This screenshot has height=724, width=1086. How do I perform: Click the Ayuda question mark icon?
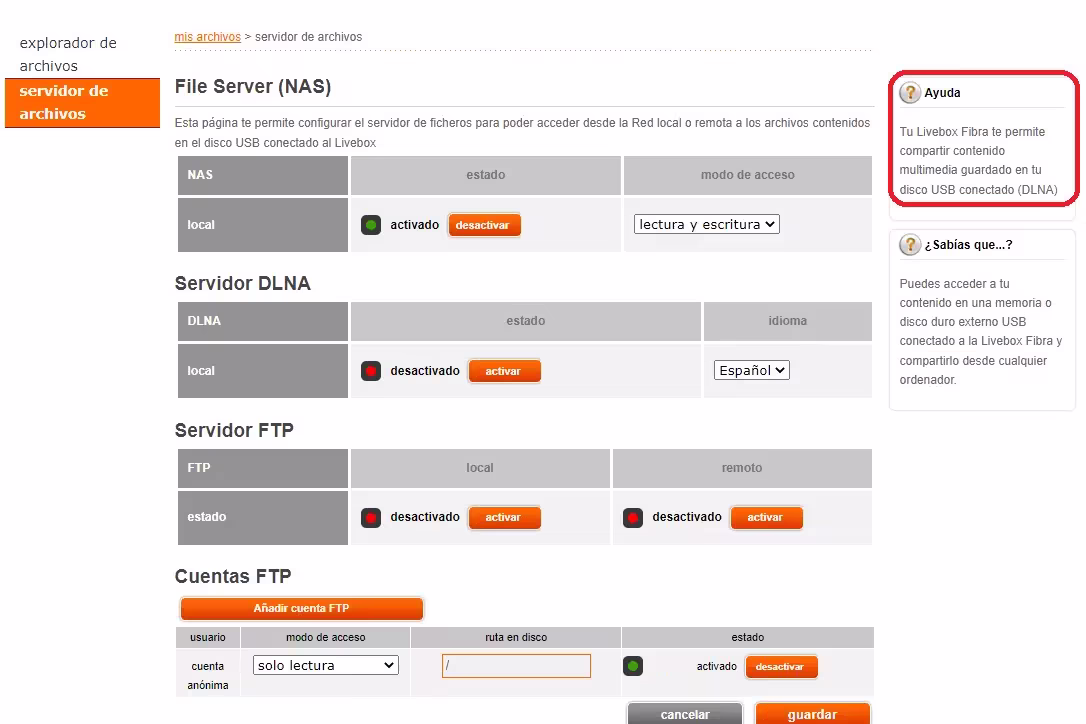pyautogui.click(x=909, y=92)
